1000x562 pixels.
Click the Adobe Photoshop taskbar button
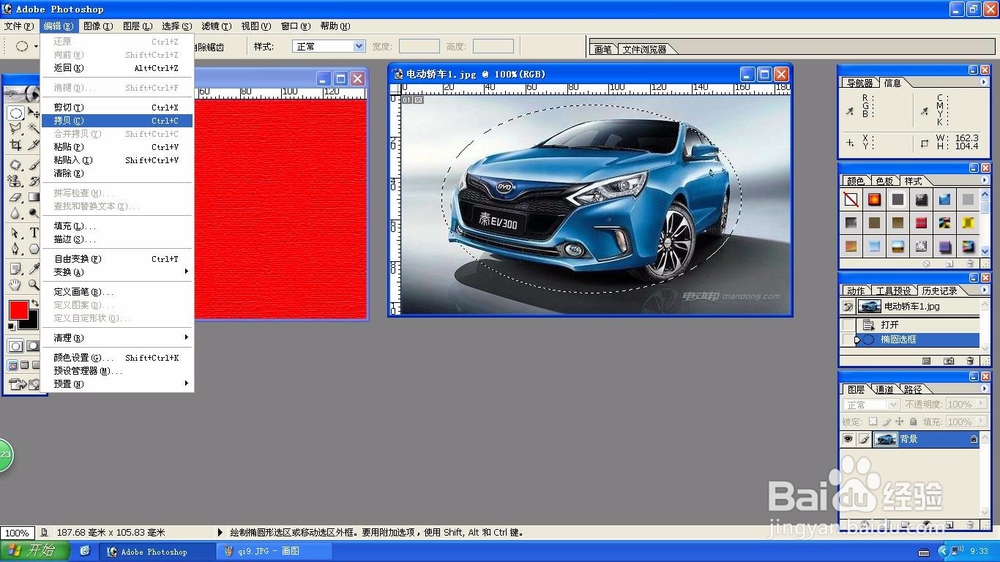[158, 551]
